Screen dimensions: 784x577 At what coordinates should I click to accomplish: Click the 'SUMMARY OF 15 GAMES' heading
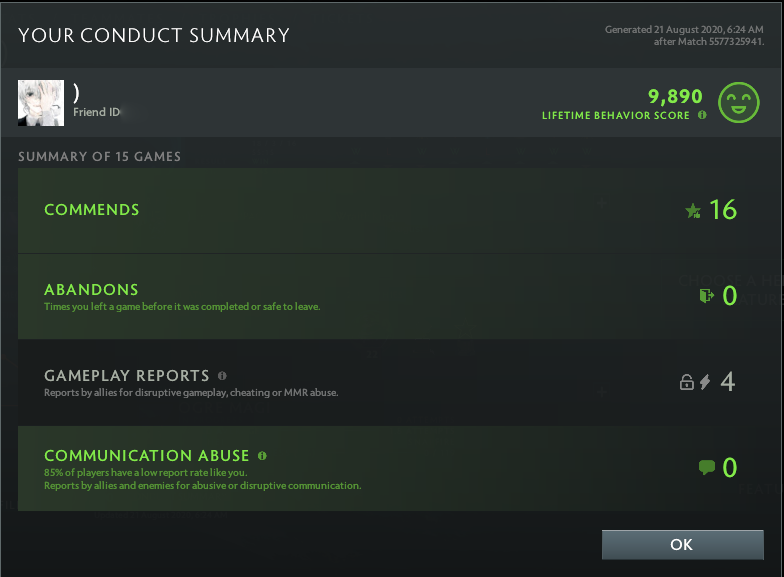tap(100, 156)
